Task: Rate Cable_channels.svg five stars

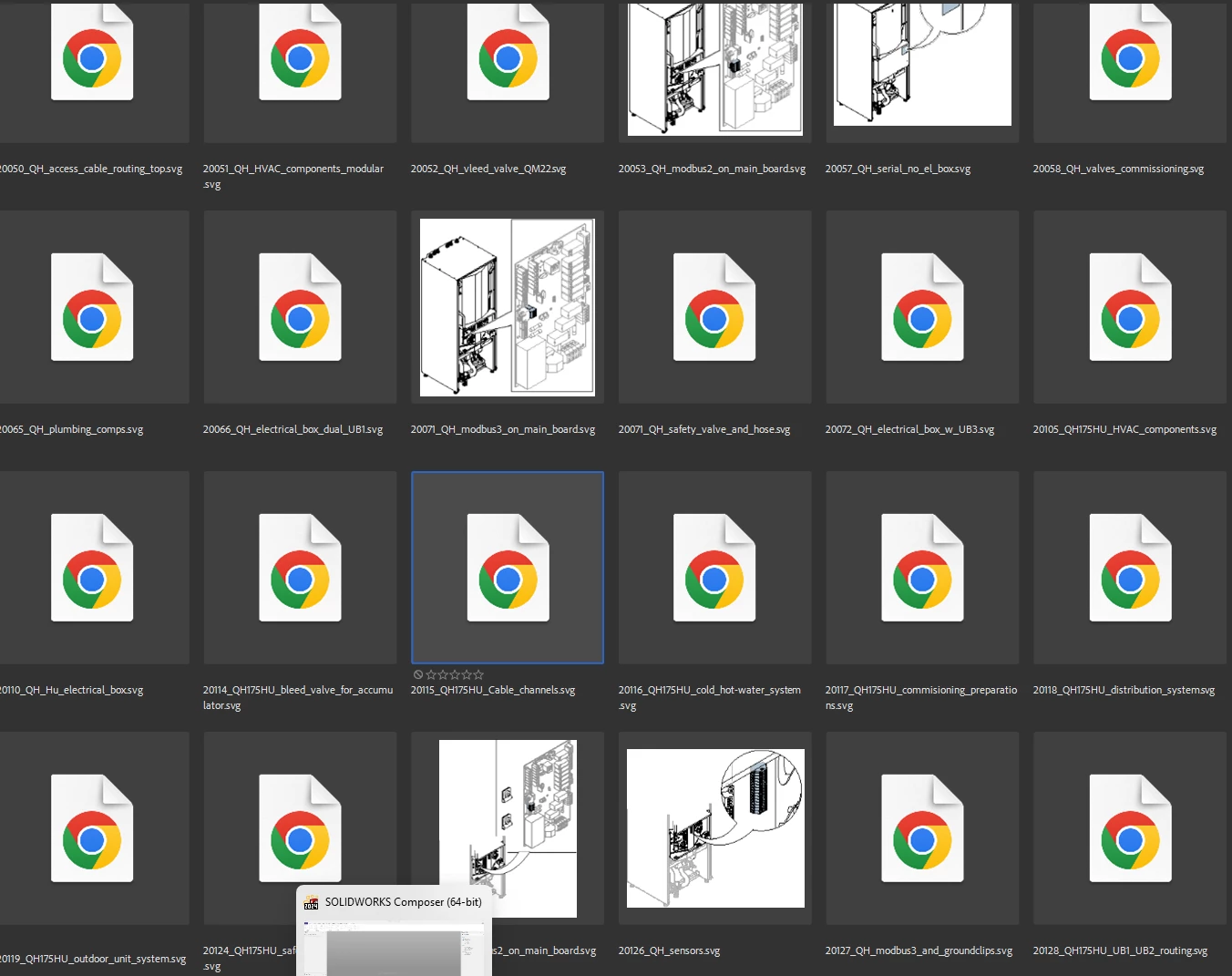Action: point(478,674)
